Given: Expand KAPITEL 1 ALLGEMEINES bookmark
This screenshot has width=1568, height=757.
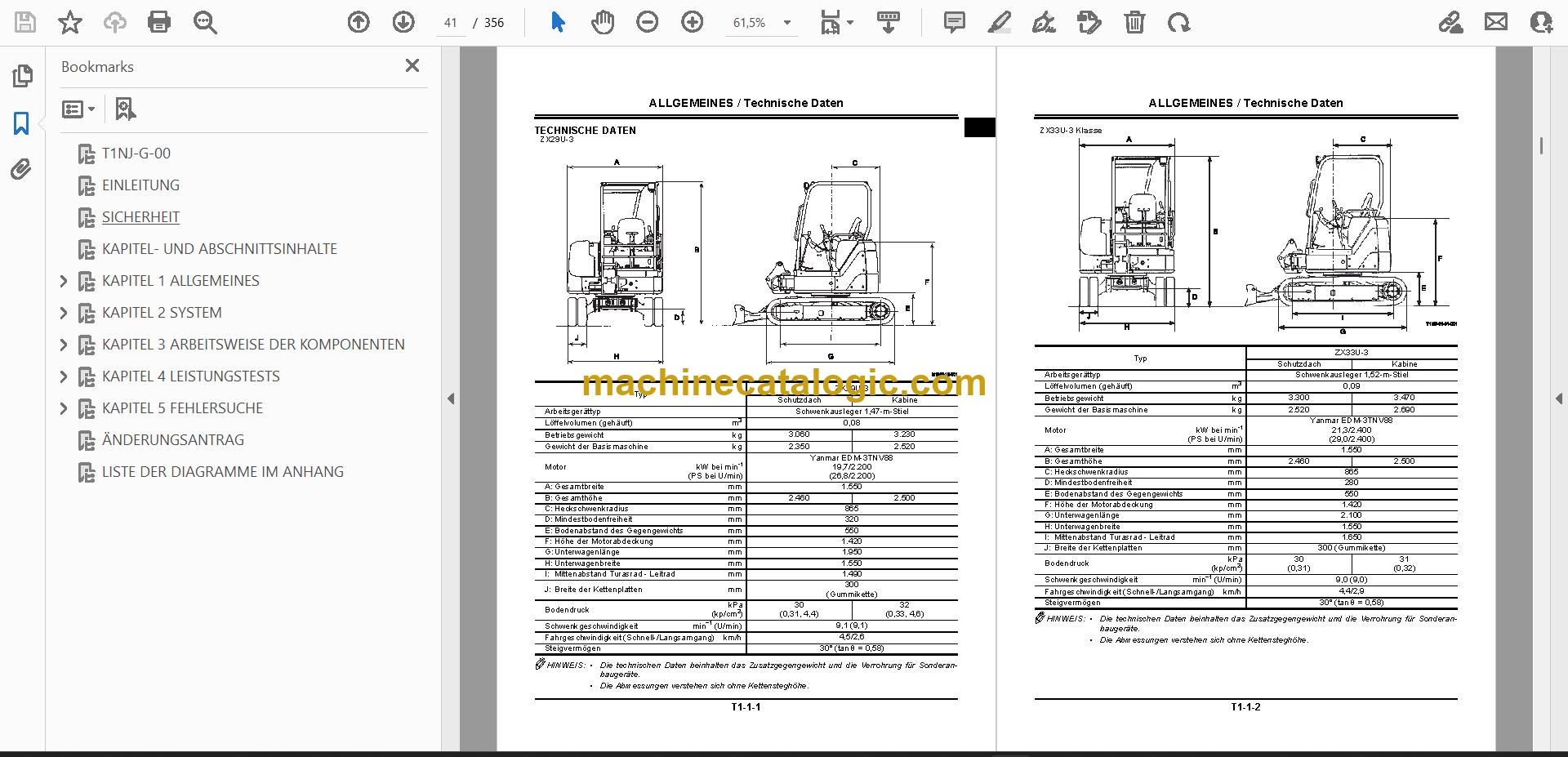Looking at the screenshot, I should 64,281.
